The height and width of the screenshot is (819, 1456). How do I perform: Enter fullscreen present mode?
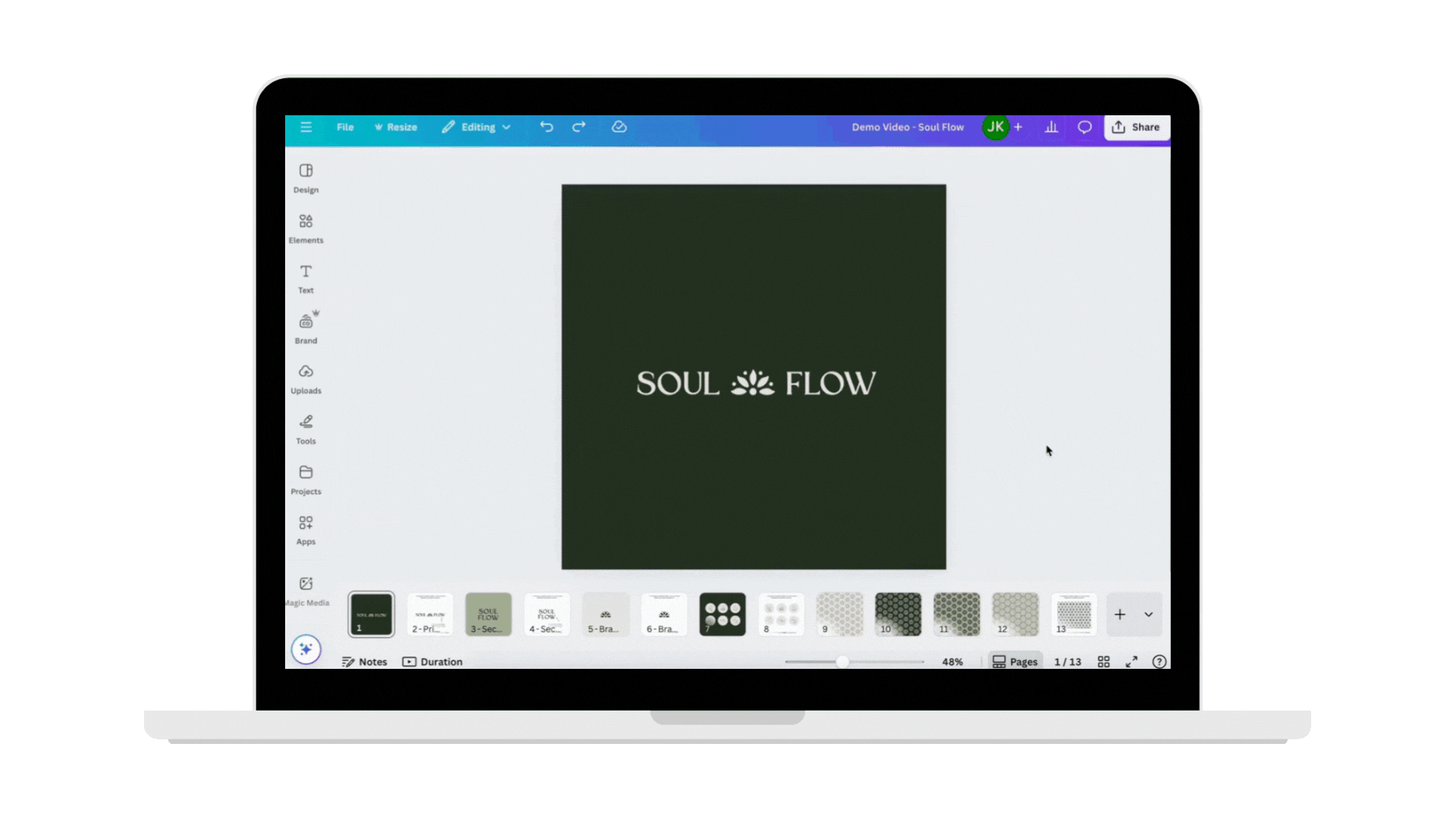(1131, 661)
